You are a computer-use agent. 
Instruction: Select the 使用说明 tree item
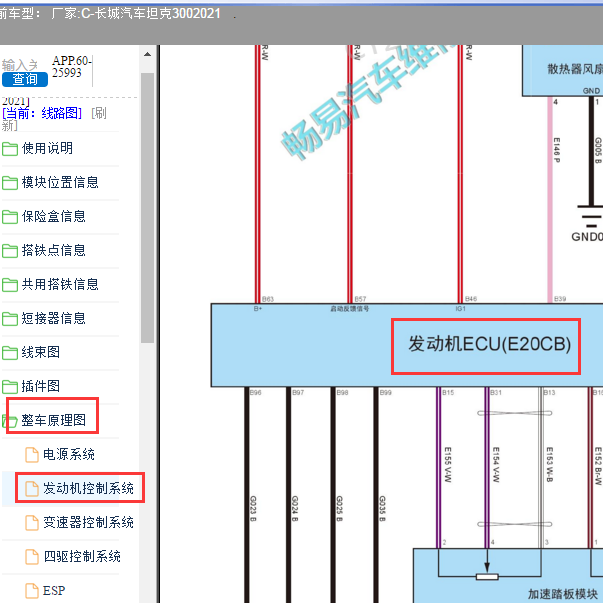point(47,148)
